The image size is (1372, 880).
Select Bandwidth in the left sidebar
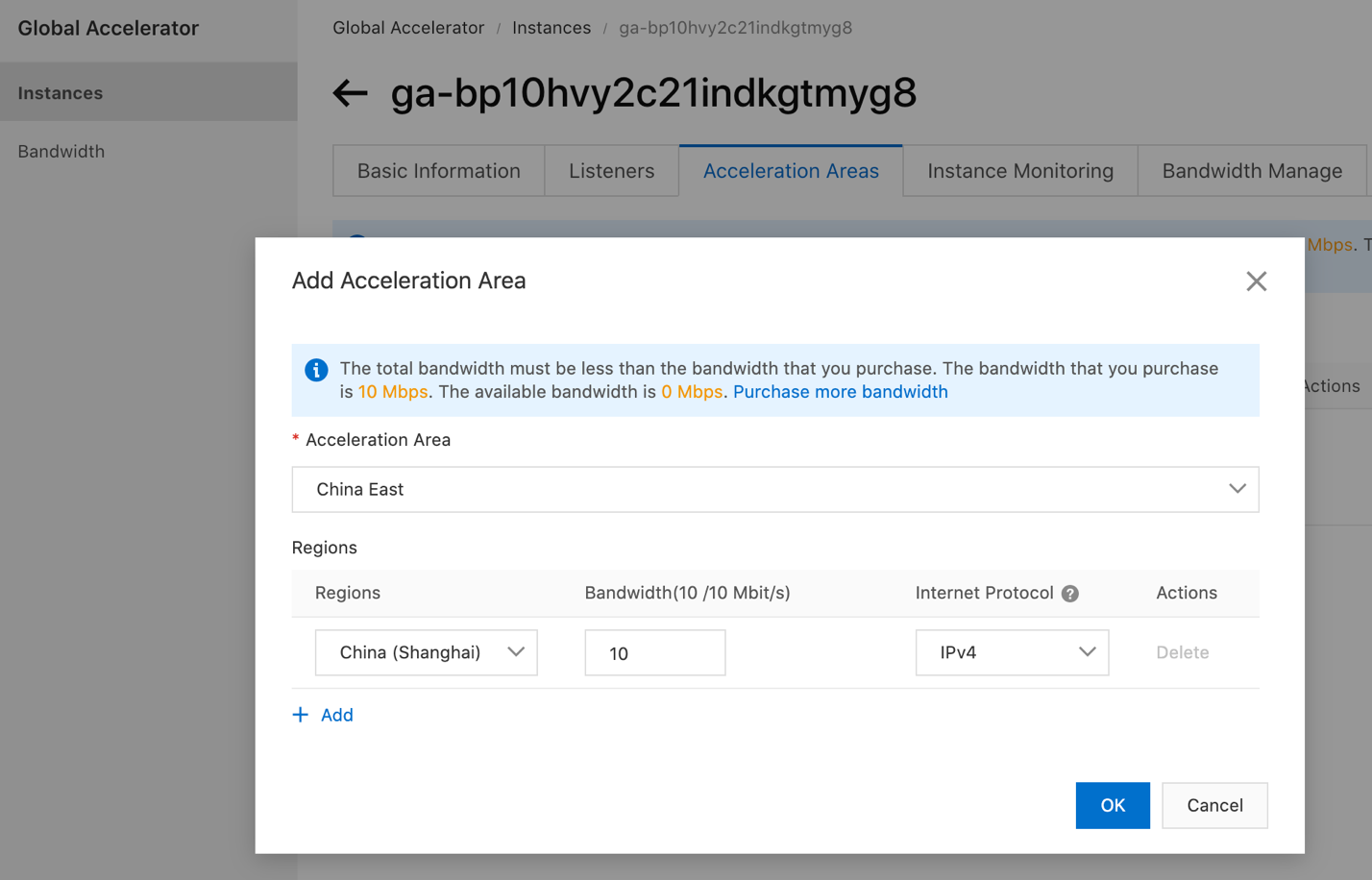(61, 152)
